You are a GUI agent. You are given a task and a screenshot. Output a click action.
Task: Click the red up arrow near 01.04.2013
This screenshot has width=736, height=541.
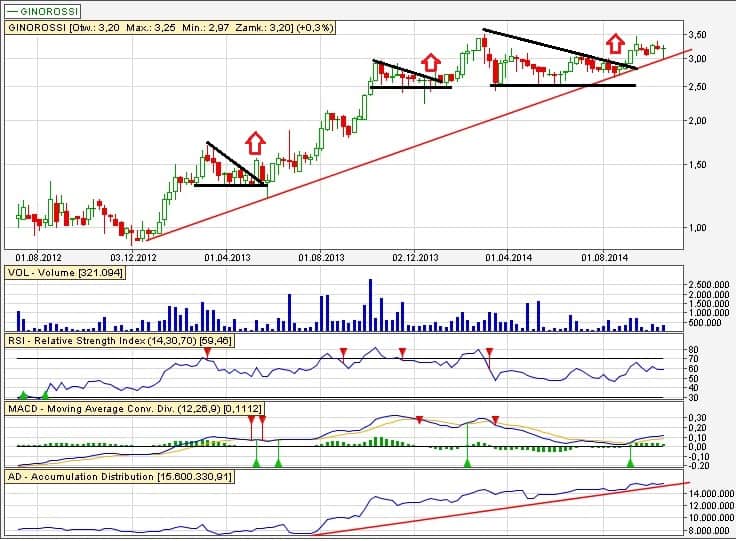[255, 141]
